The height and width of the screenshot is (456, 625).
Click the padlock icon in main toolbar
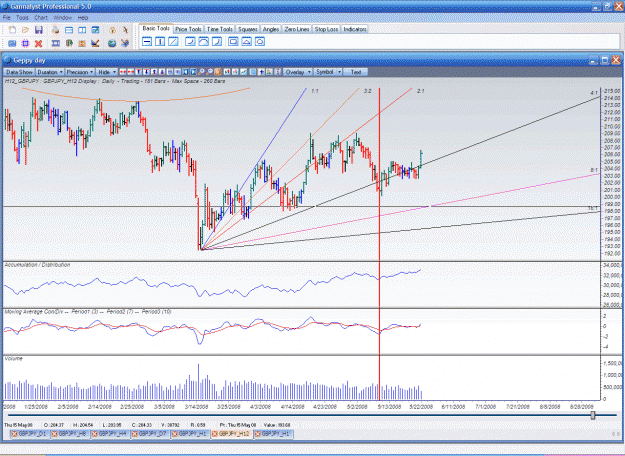pyautogui.click(x=112, y=30)
